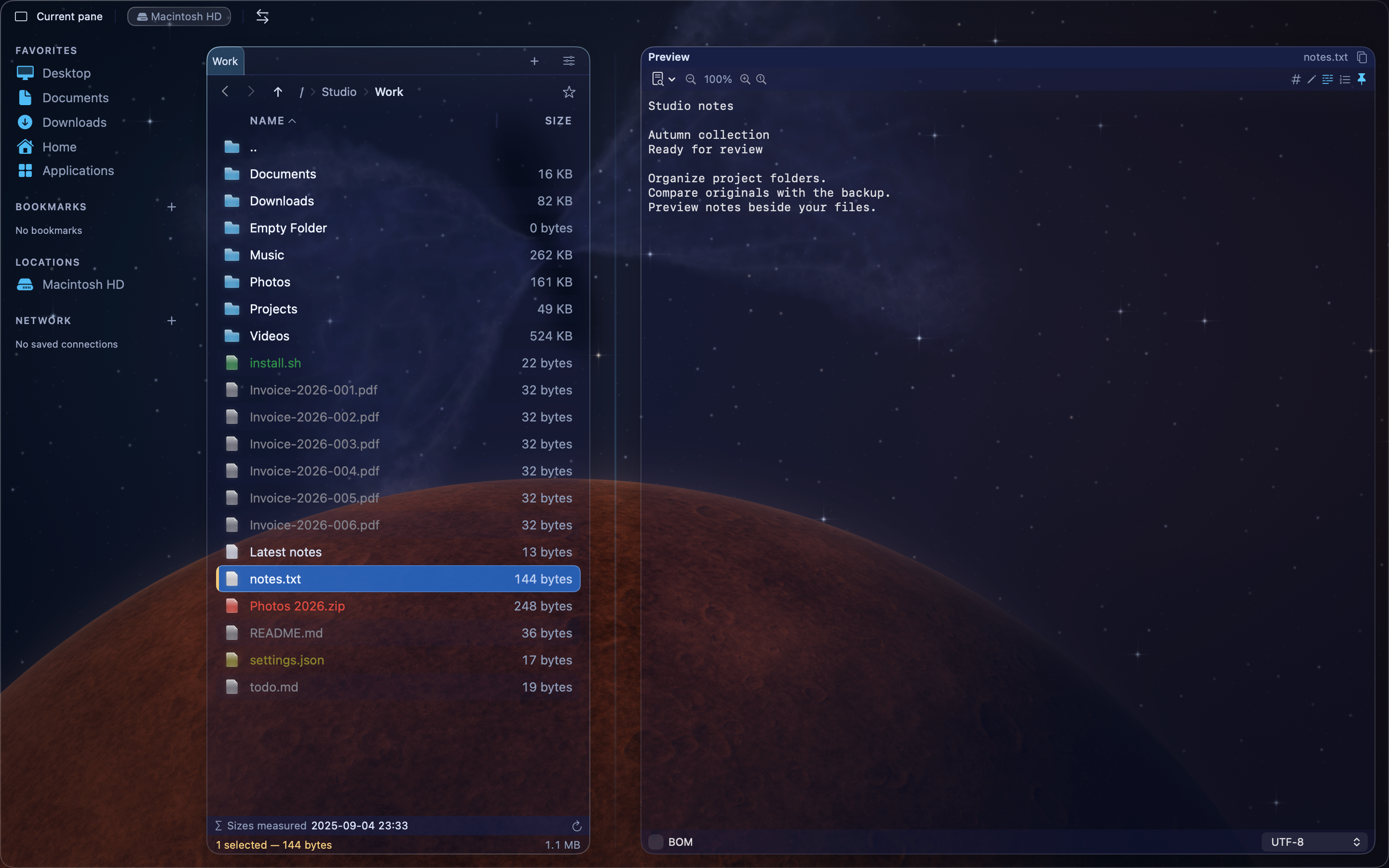
Task: Click the notes.txt preview title
Action: coord(1325,57)
